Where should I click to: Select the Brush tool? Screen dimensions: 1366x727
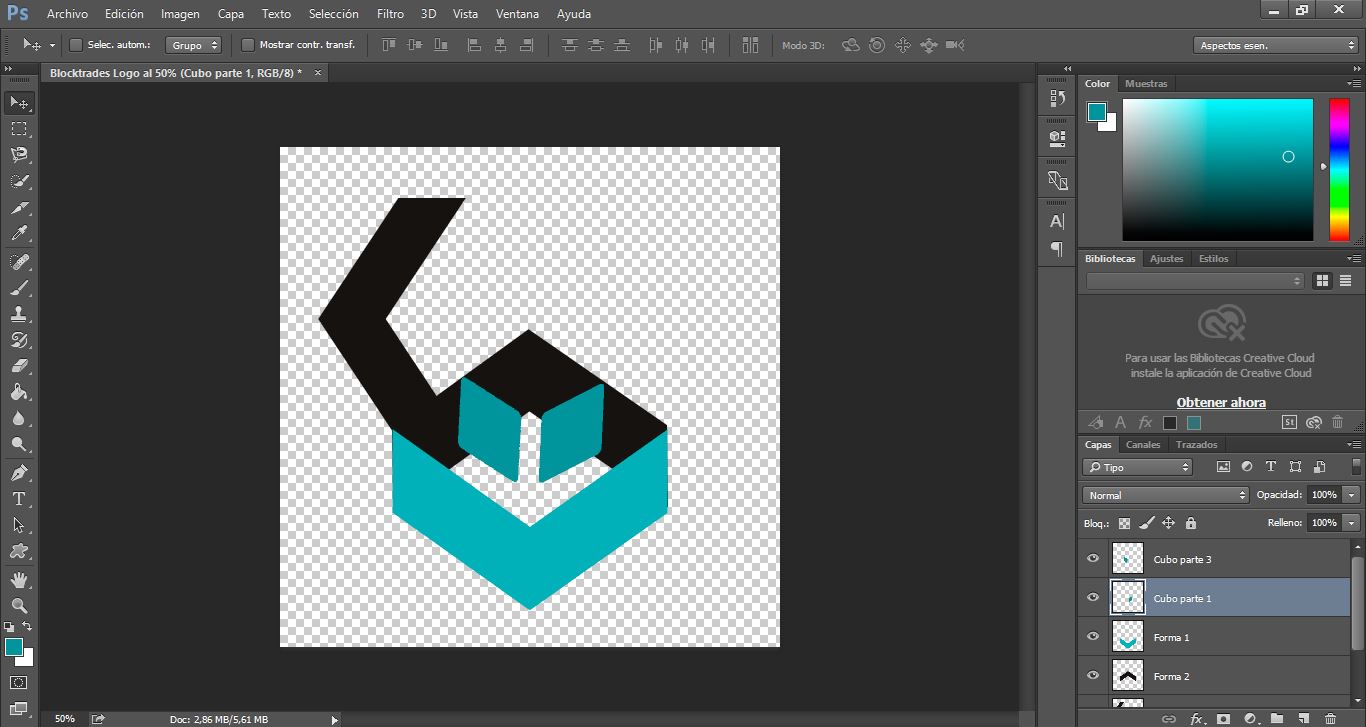coord(19,288)
